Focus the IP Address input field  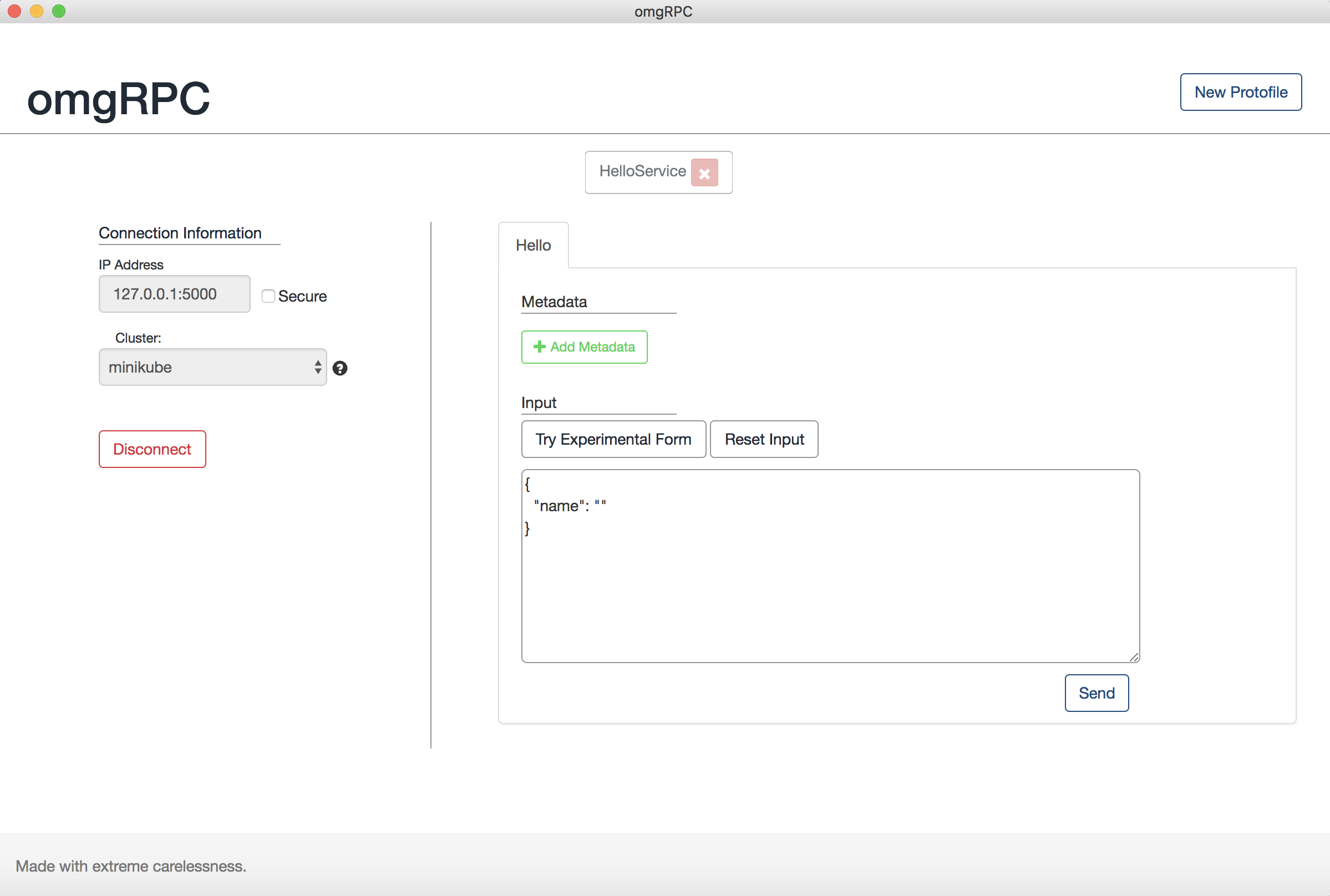tap(174, 294)
